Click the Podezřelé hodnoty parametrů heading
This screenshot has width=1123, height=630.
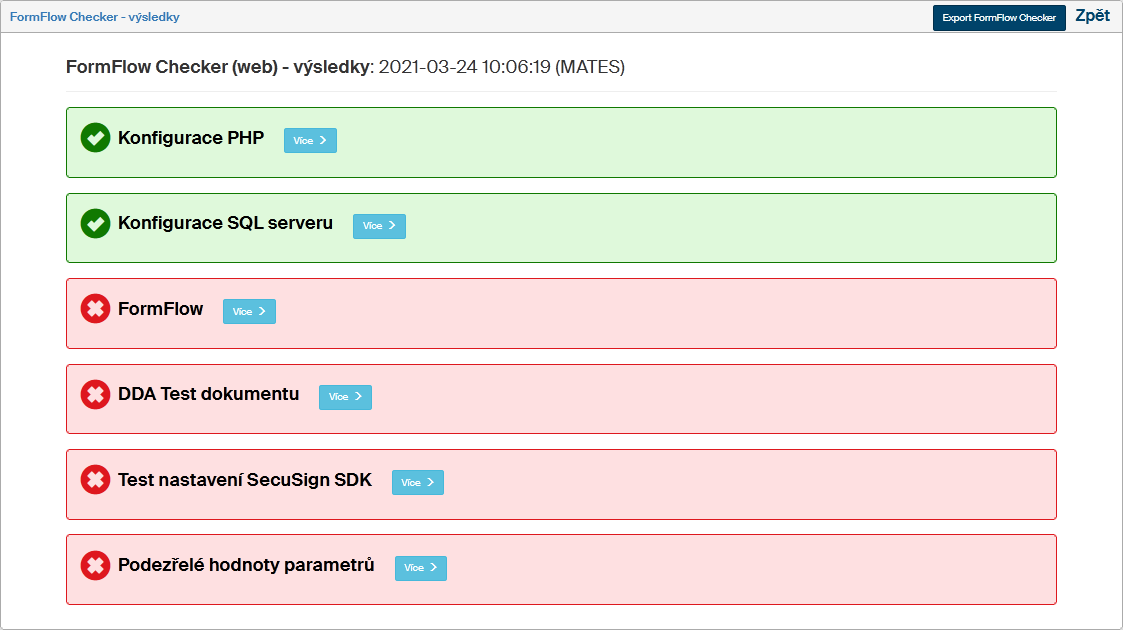tap(246, 565)
